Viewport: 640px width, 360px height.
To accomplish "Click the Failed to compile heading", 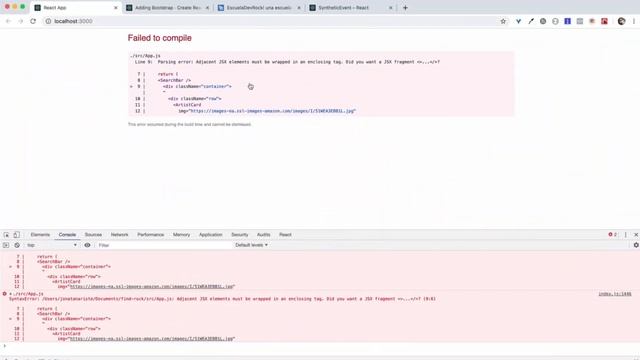I will tap(160, 38).
